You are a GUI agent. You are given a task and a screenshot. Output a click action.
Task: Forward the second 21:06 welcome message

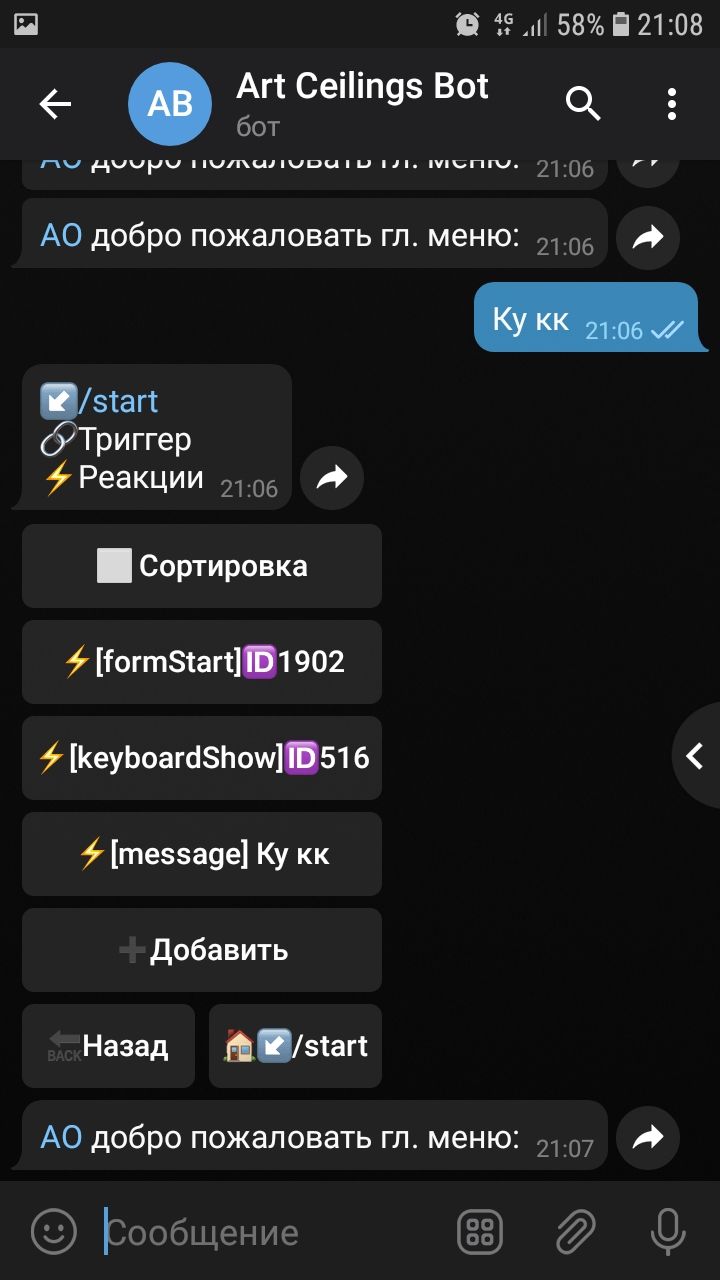(648, 238)
